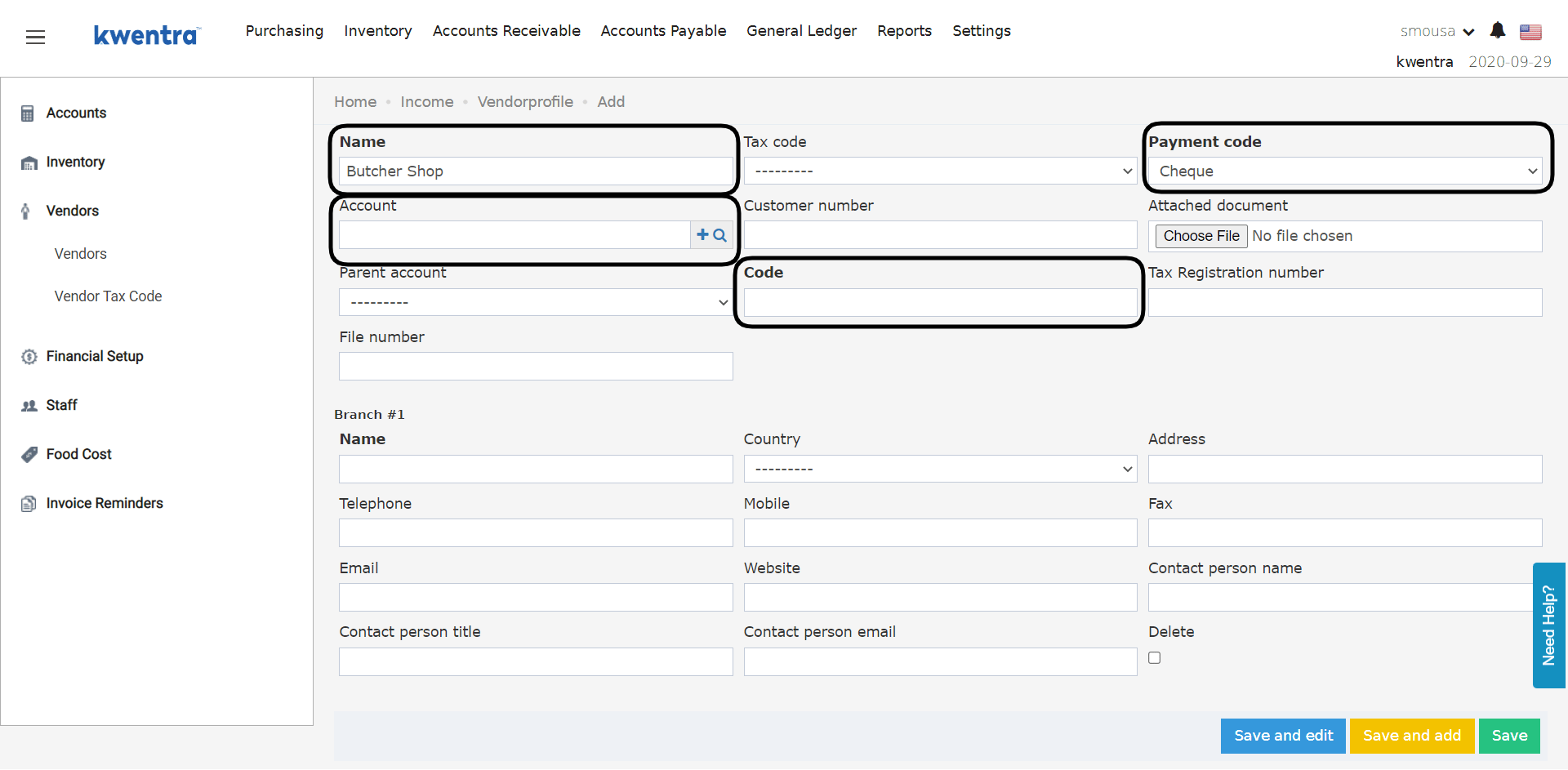Select Financial Setup in the sidebar

(95, 357)
